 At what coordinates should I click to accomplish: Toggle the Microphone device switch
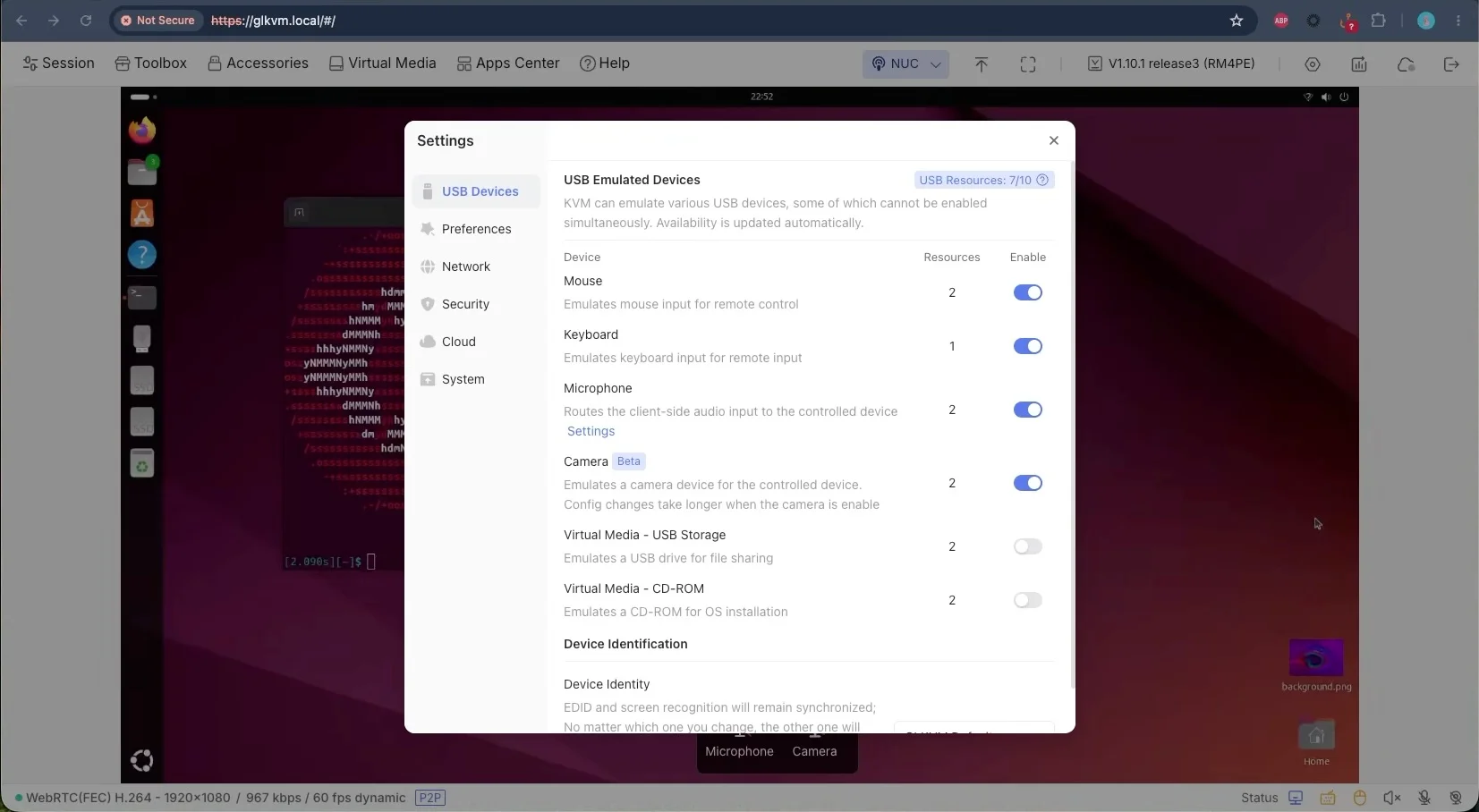1027,410
